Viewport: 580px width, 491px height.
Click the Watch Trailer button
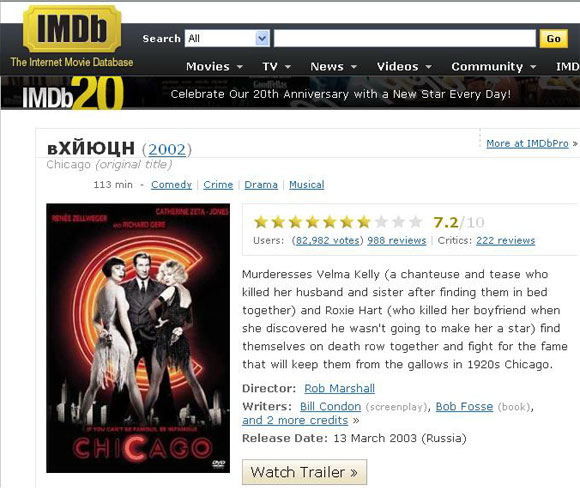tap(304, 472)
